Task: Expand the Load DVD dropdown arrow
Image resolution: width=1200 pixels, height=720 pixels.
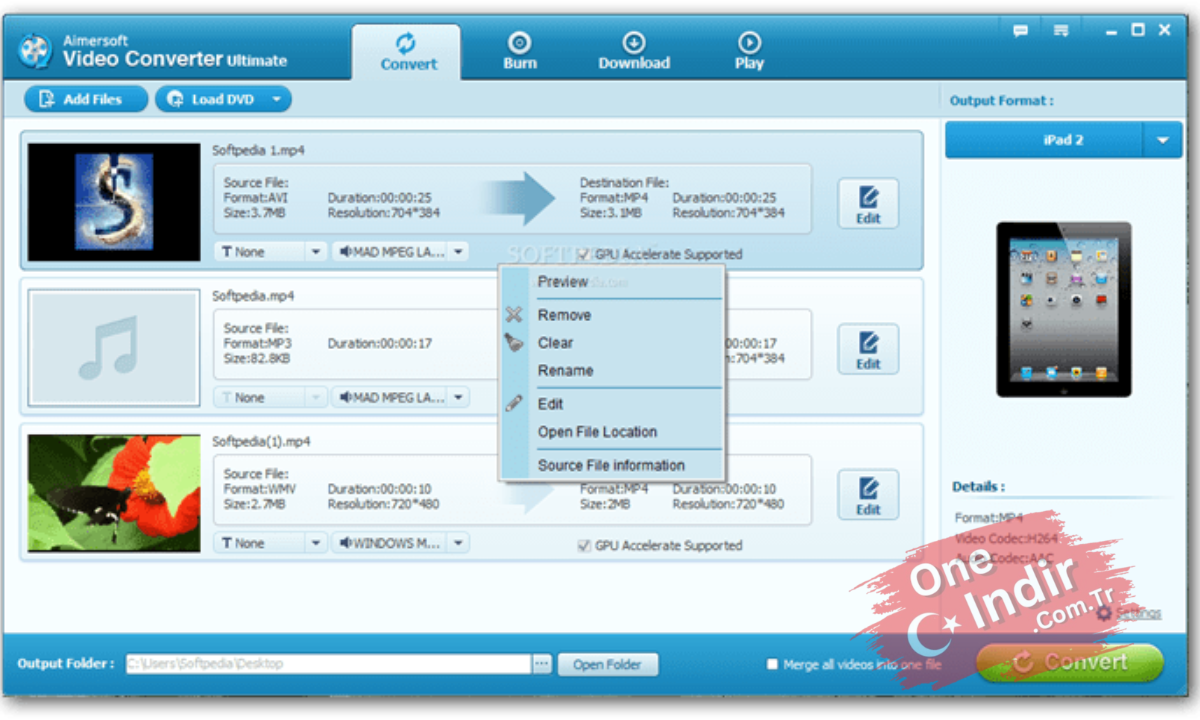Action: (x=278, y=99)
